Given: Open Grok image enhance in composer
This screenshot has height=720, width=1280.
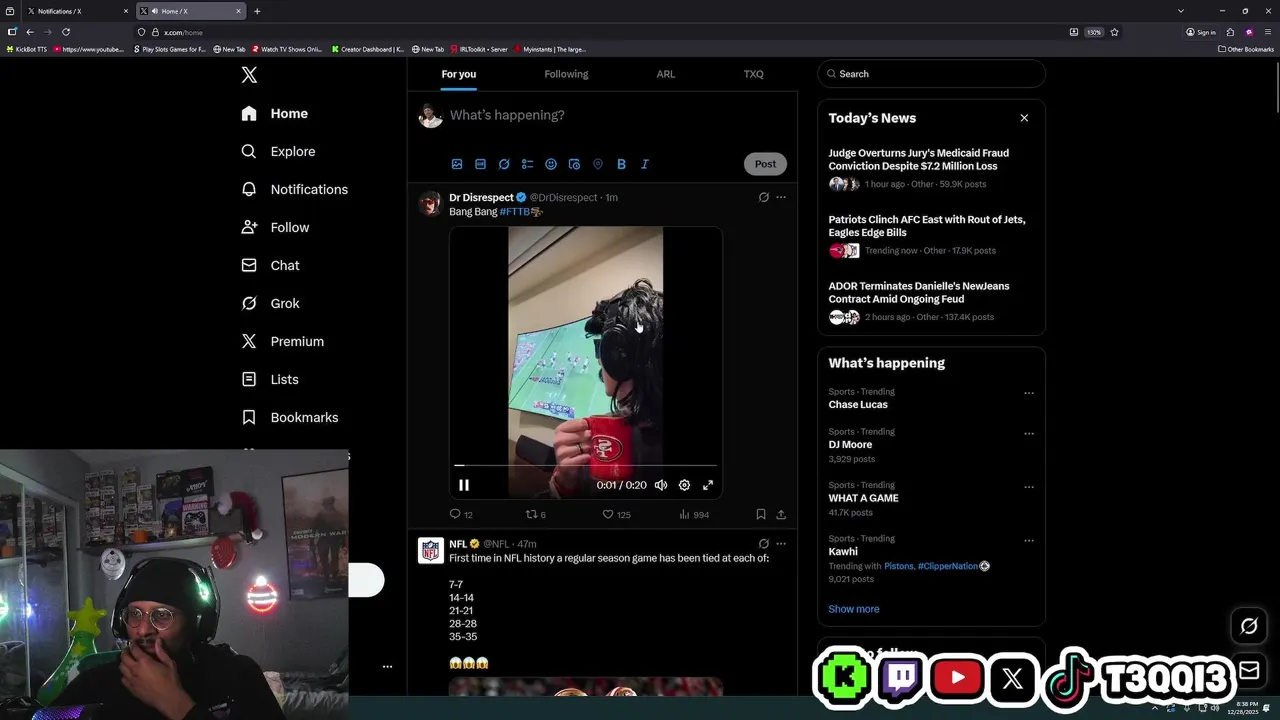Looking at the screenshot, I should (504, 164).
